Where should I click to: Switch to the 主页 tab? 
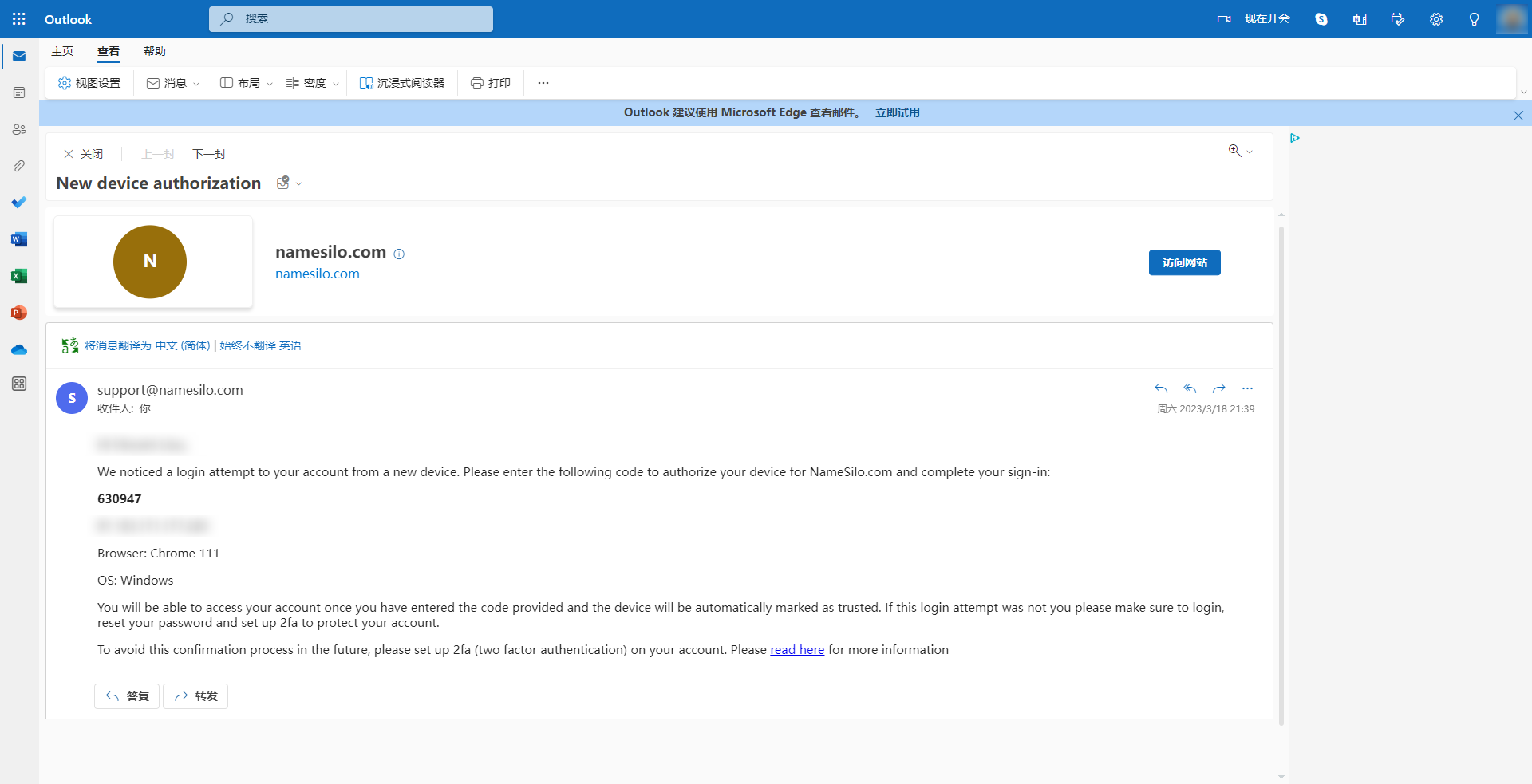[62, 51]
